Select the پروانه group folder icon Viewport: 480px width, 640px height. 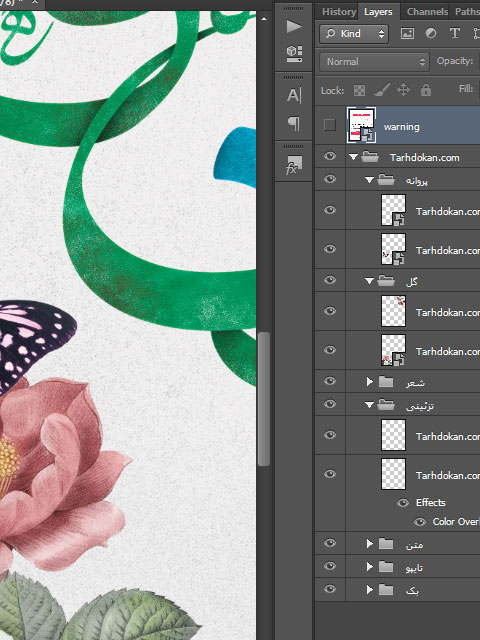[x=386, y=180]
